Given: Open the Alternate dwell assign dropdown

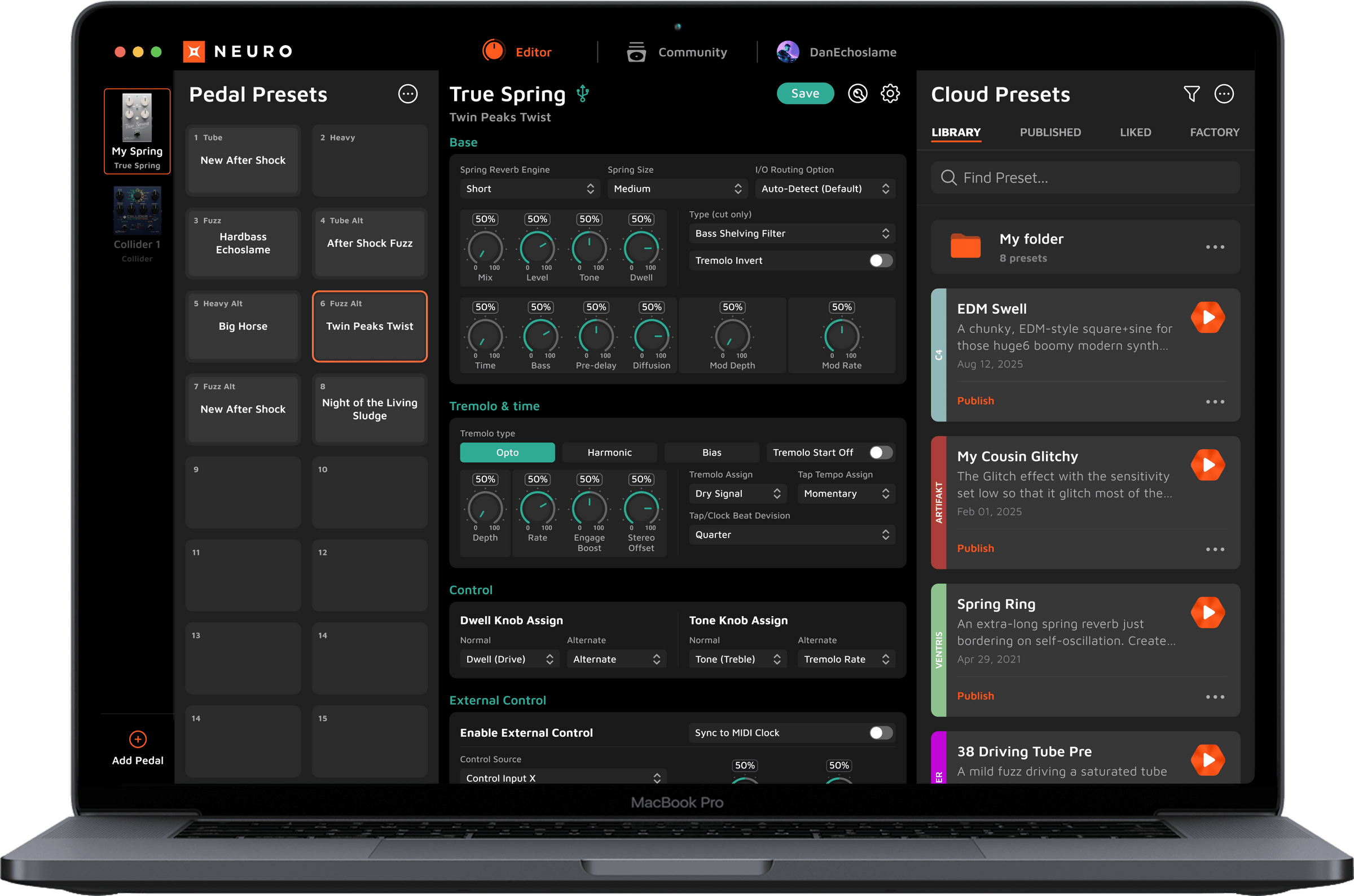Looking at the screenshot, I should coord(617,660).
